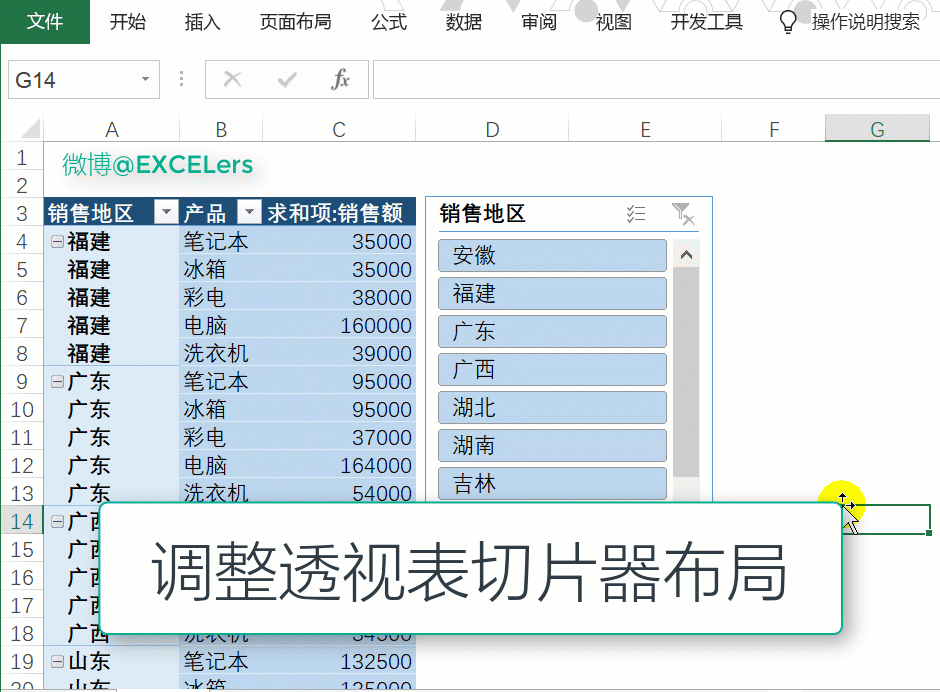Switch to the 插入 ribbon tab
Image resolution: width=940 pixels, height=692 pixels.
pyautogui.click(x=202, y=21)
